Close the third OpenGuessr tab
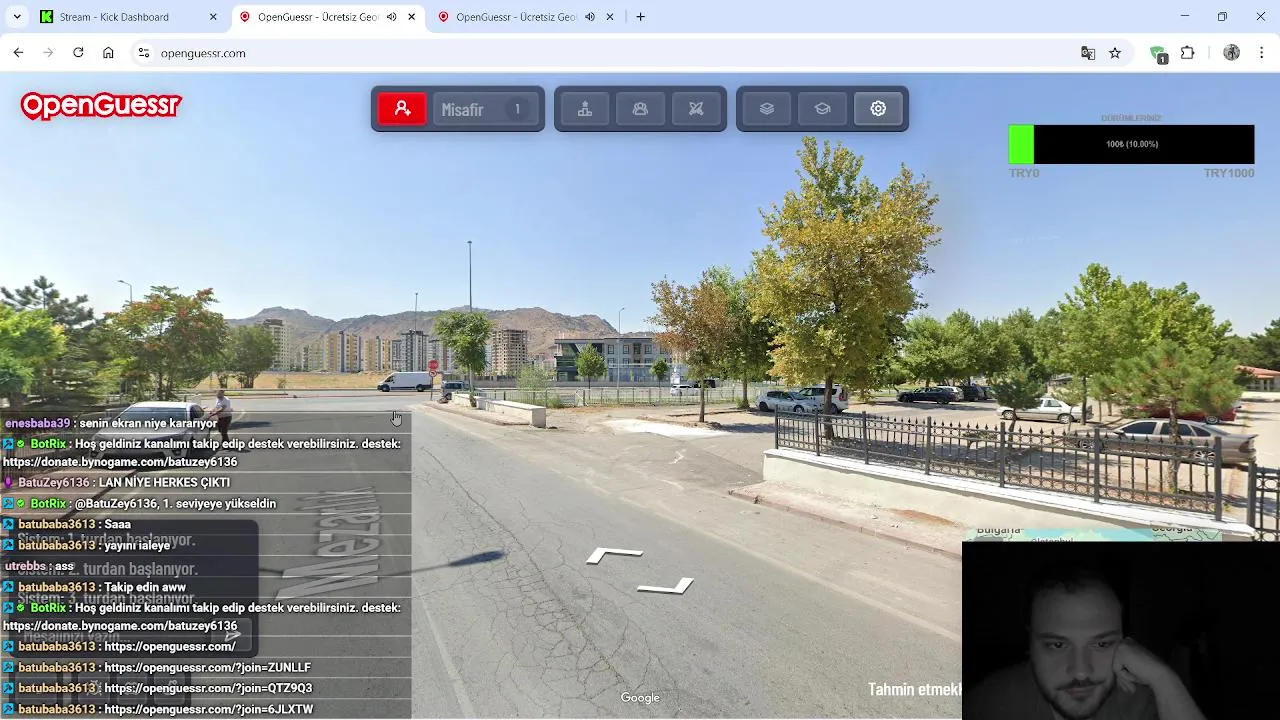This screenshot has height=720, width=1280. (x=610, y=17)
